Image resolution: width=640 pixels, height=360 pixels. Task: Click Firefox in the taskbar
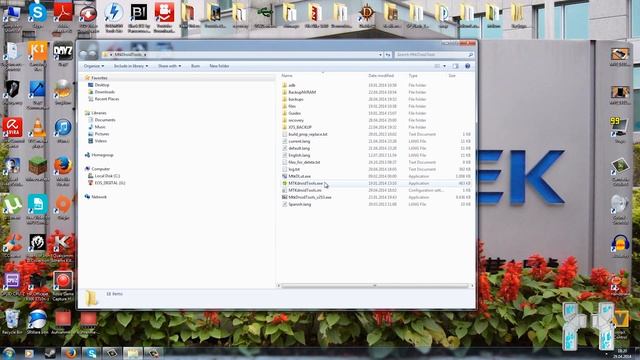[x=71, y=353]
